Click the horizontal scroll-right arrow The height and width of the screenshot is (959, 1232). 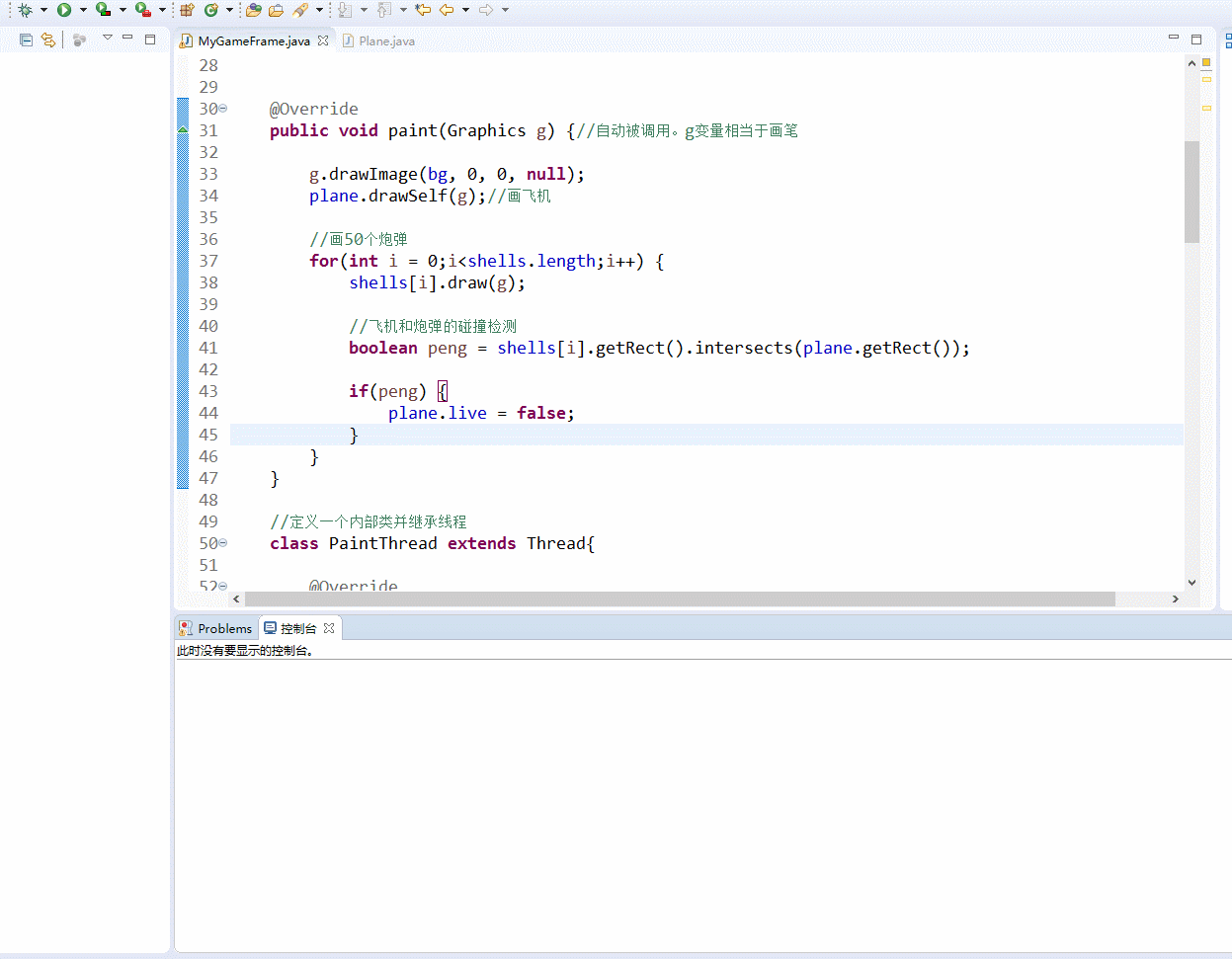coord(1175,599)
